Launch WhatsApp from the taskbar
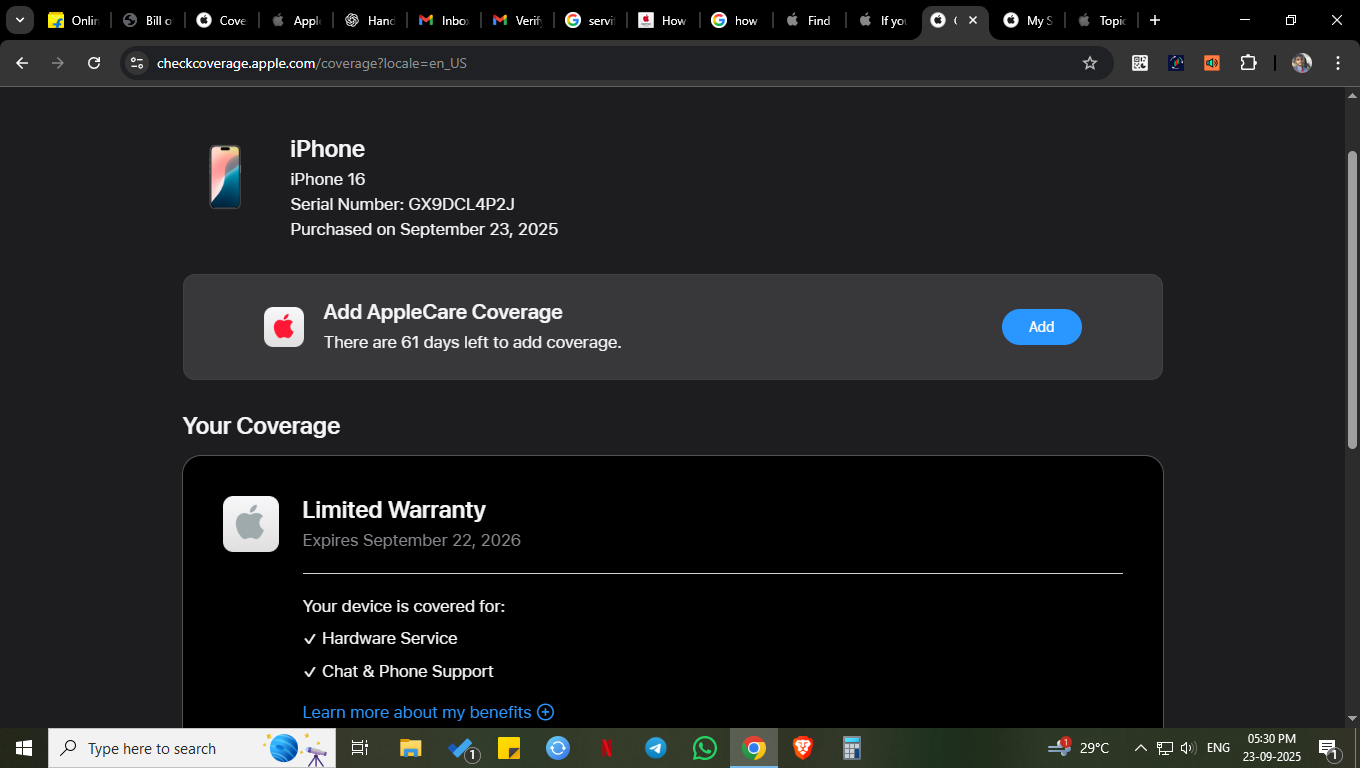This screenshot has height=768, width=1360. (x=705, y=748)
